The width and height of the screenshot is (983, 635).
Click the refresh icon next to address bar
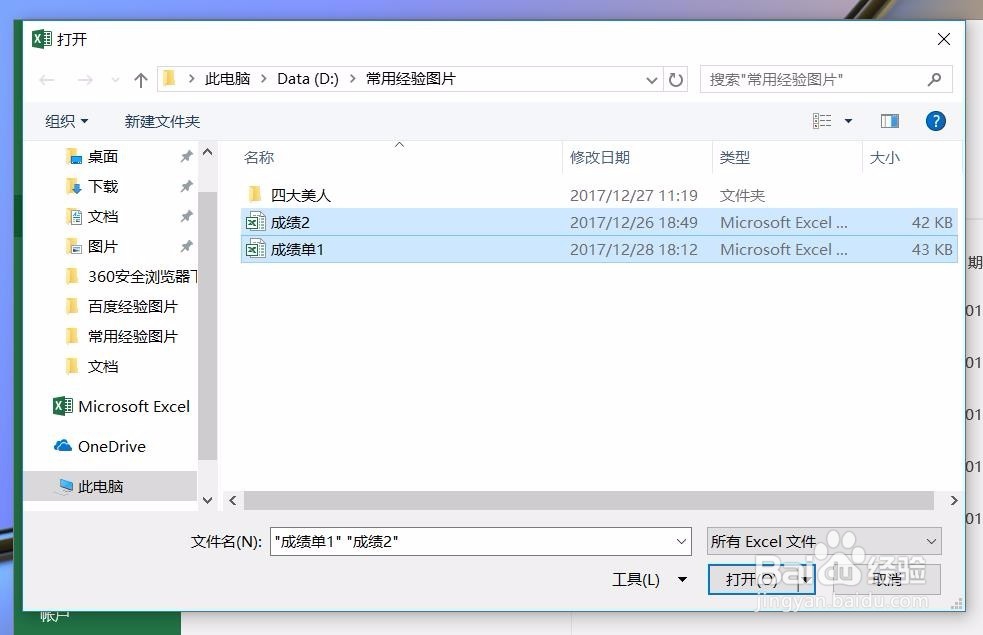(676, 79)
